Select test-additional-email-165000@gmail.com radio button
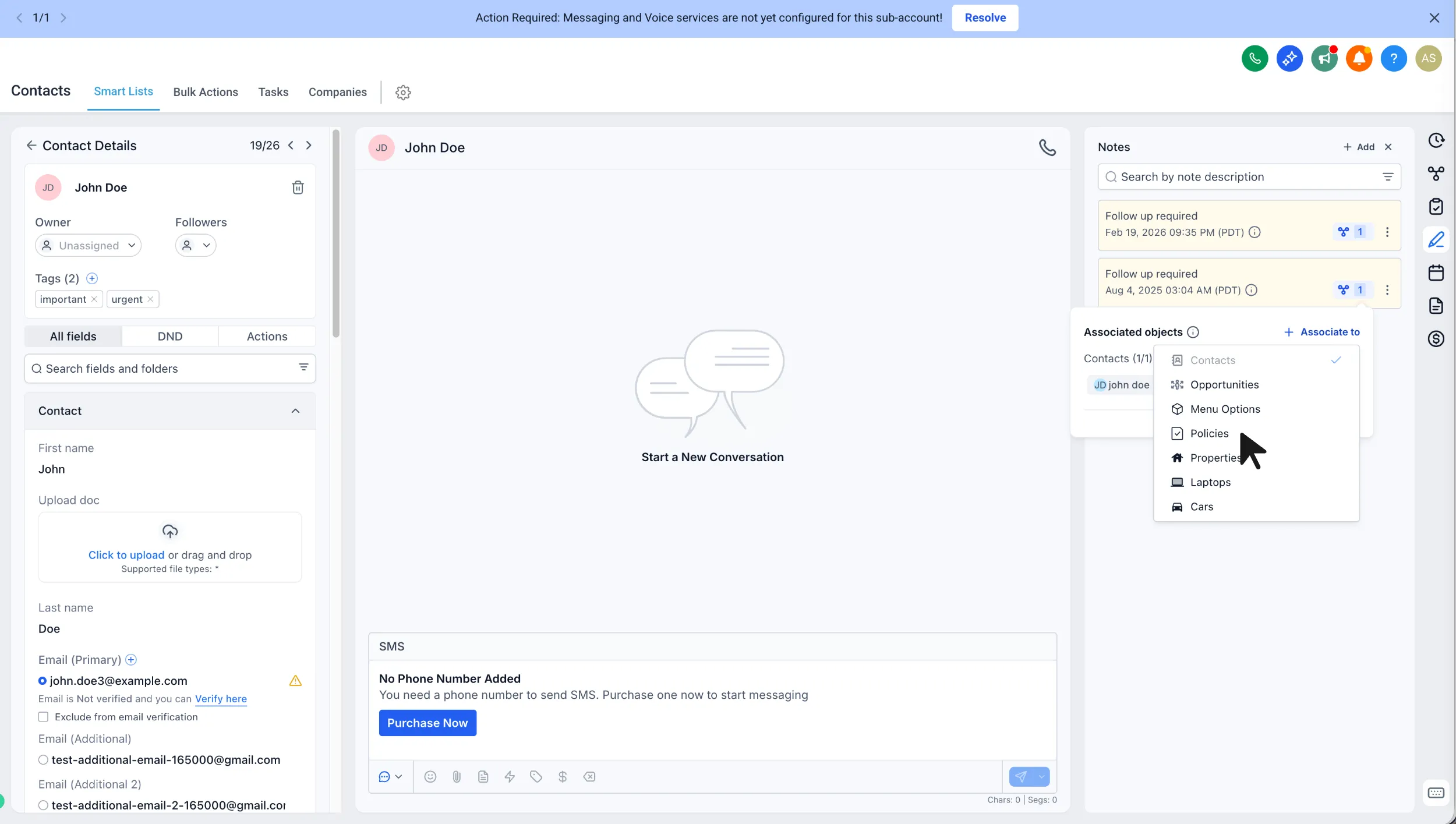Screen dimensions: 1456x824 click(x=43, y=760)
